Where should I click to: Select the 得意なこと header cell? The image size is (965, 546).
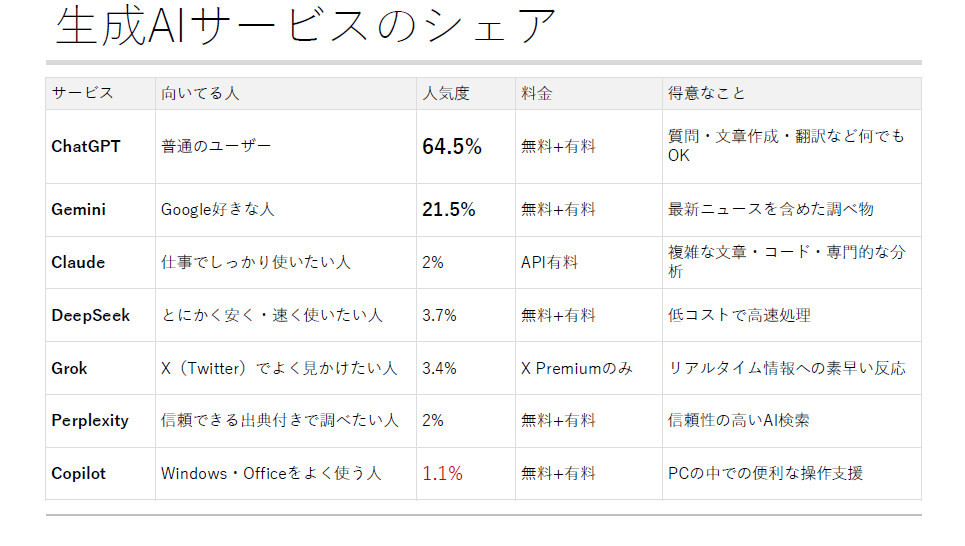(706, 93)
